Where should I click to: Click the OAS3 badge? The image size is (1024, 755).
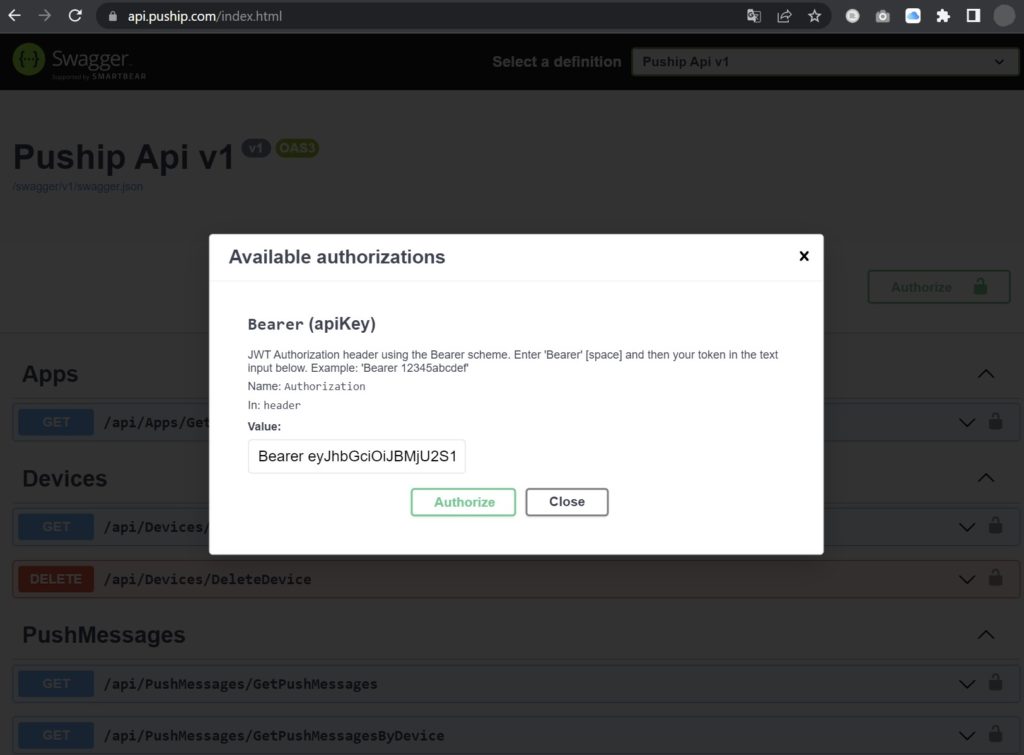click(297, 148)
